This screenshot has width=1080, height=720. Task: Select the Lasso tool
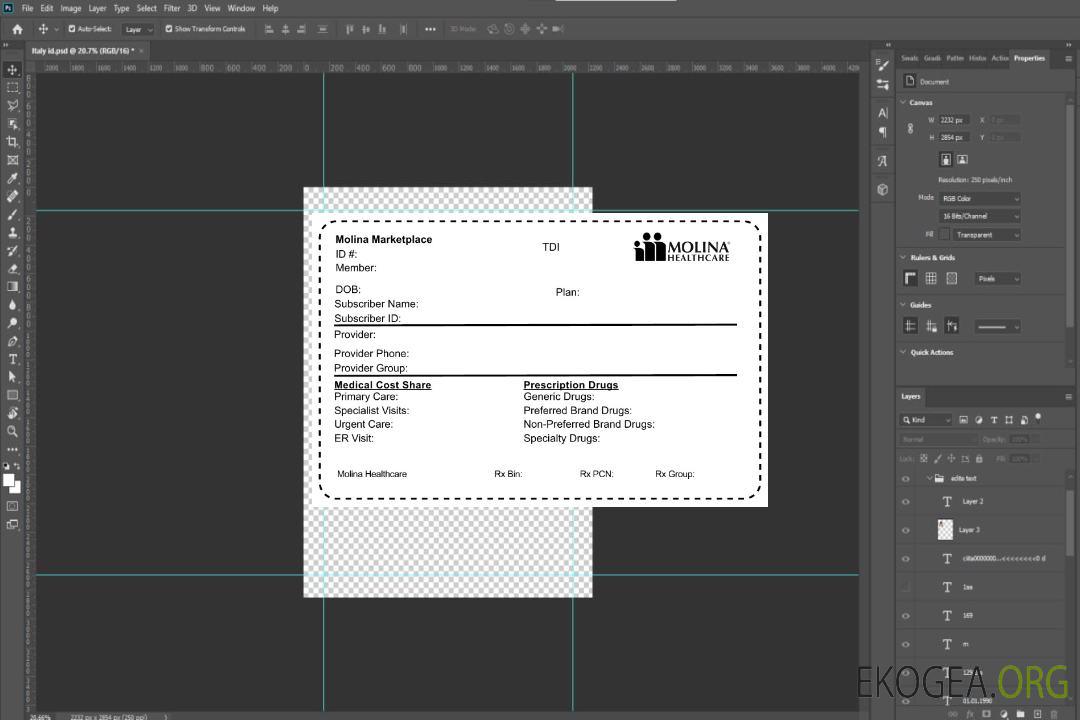click(x=12, y=105)
